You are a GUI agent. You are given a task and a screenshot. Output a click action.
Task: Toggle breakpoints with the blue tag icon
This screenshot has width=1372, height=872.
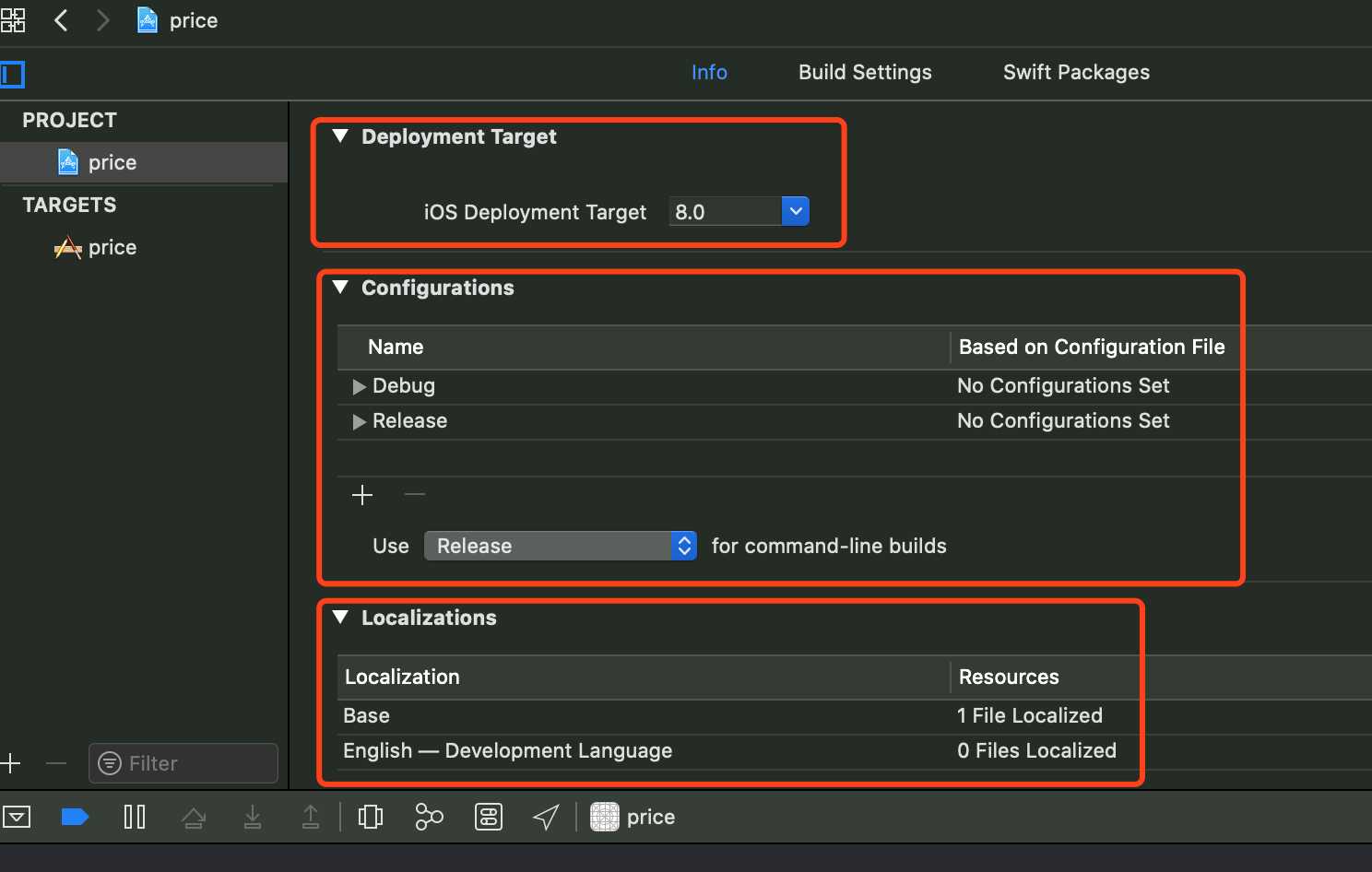point(75,817)
